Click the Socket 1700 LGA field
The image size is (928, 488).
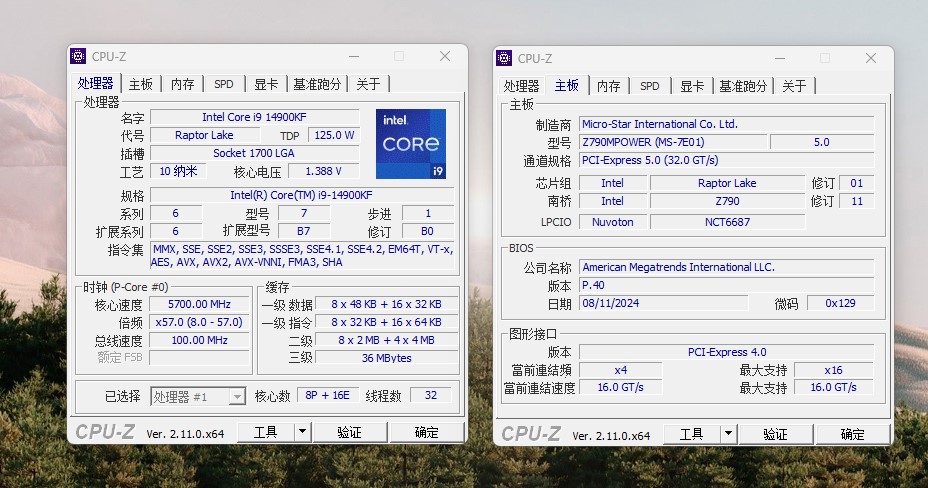click(x=254, y=153)
